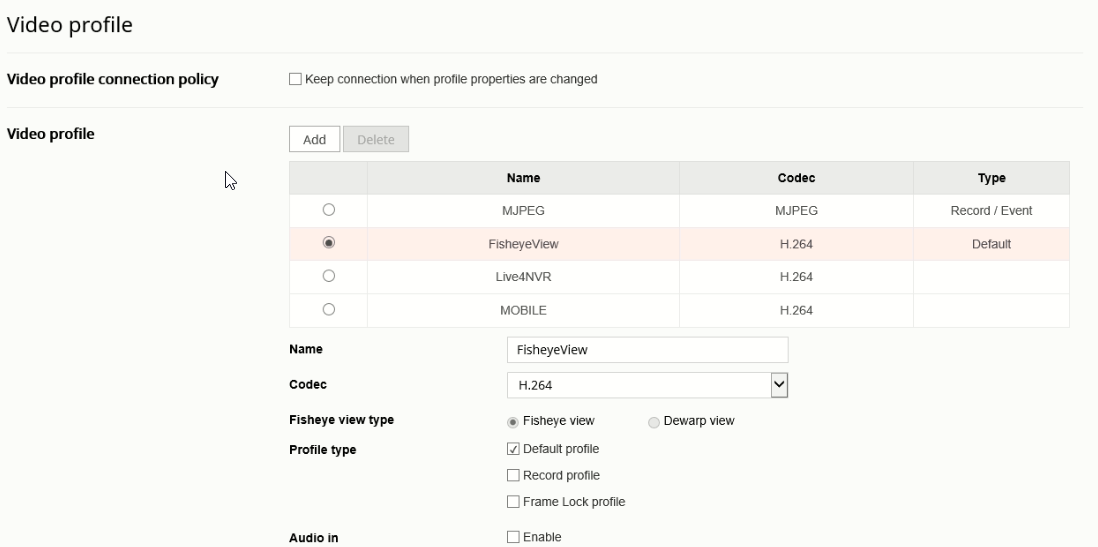The height and width of the screenshot is (547, 1098).
Task: Open the Codec dropdown
Action: point(647,385)
